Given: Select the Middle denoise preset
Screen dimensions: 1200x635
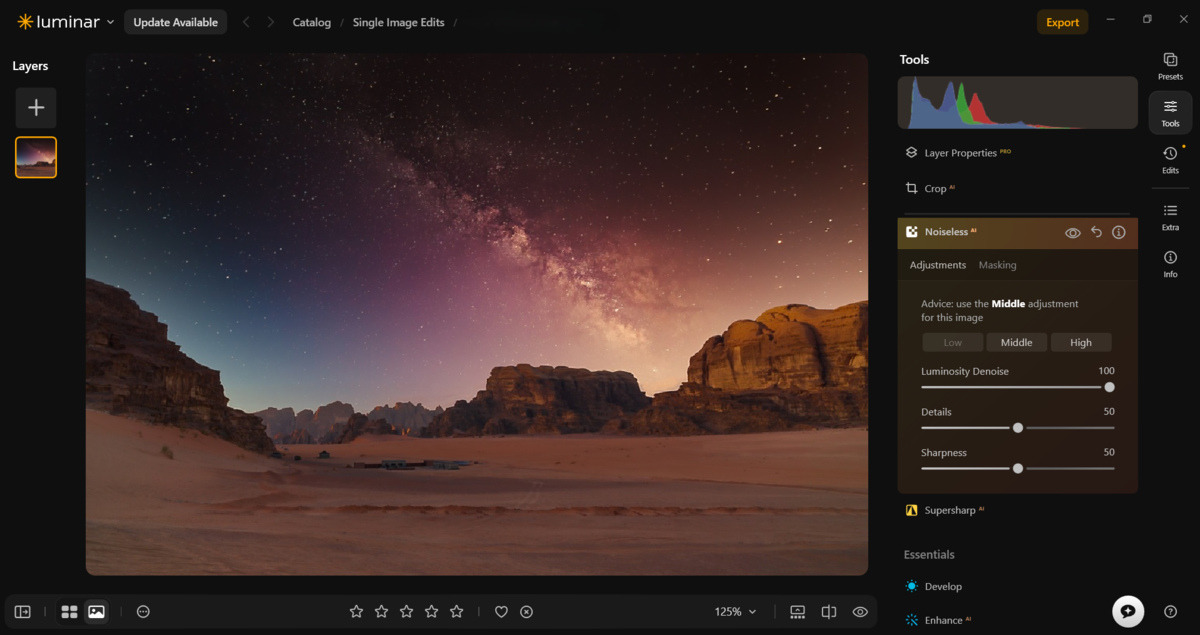Looking at the screenshot, I should pyautogui.click(x=1016, y=342).
